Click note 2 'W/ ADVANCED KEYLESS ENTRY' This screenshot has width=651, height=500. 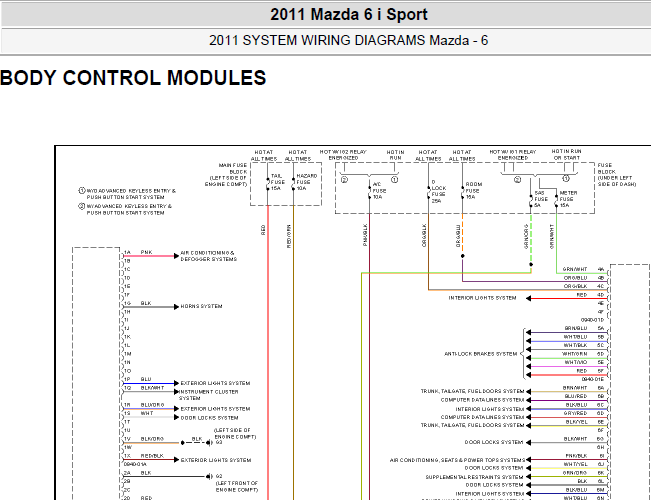pyautogui.click(x=125, y=209)
